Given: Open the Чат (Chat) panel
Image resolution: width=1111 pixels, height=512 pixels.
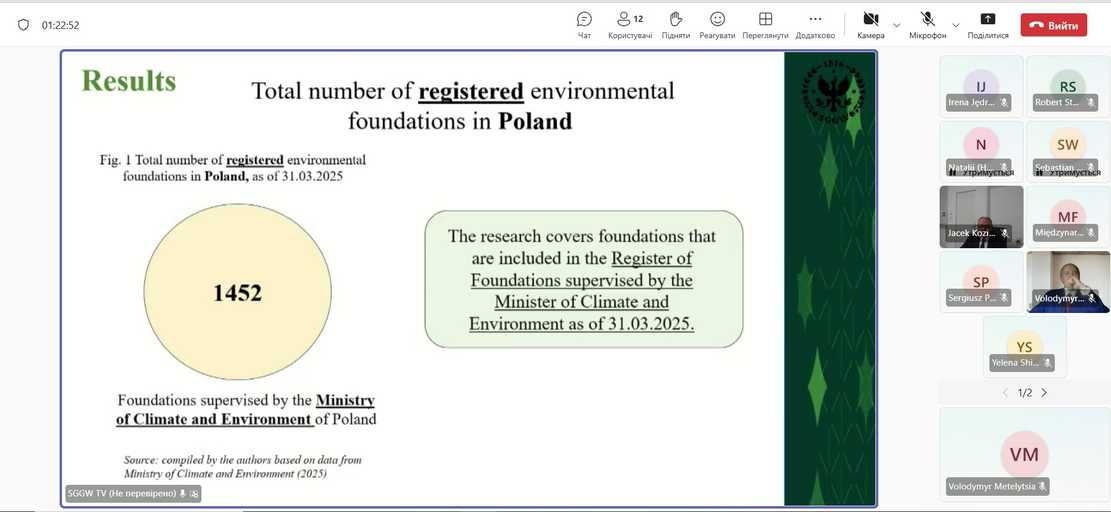Looking at the screenshot, I should point(584,24).
